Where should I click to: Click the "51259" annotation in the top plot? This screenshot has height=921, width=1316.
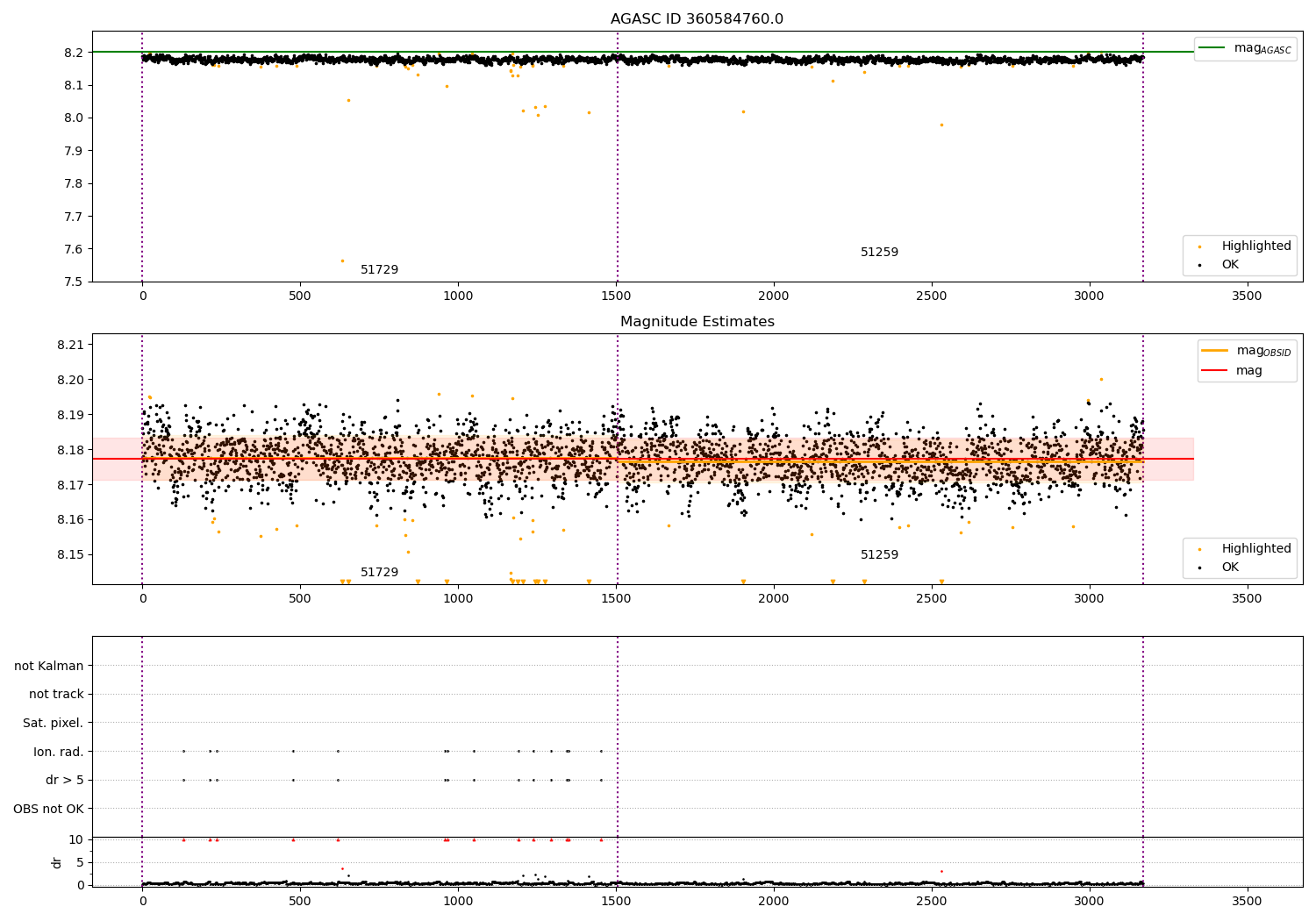coord(879,253)
